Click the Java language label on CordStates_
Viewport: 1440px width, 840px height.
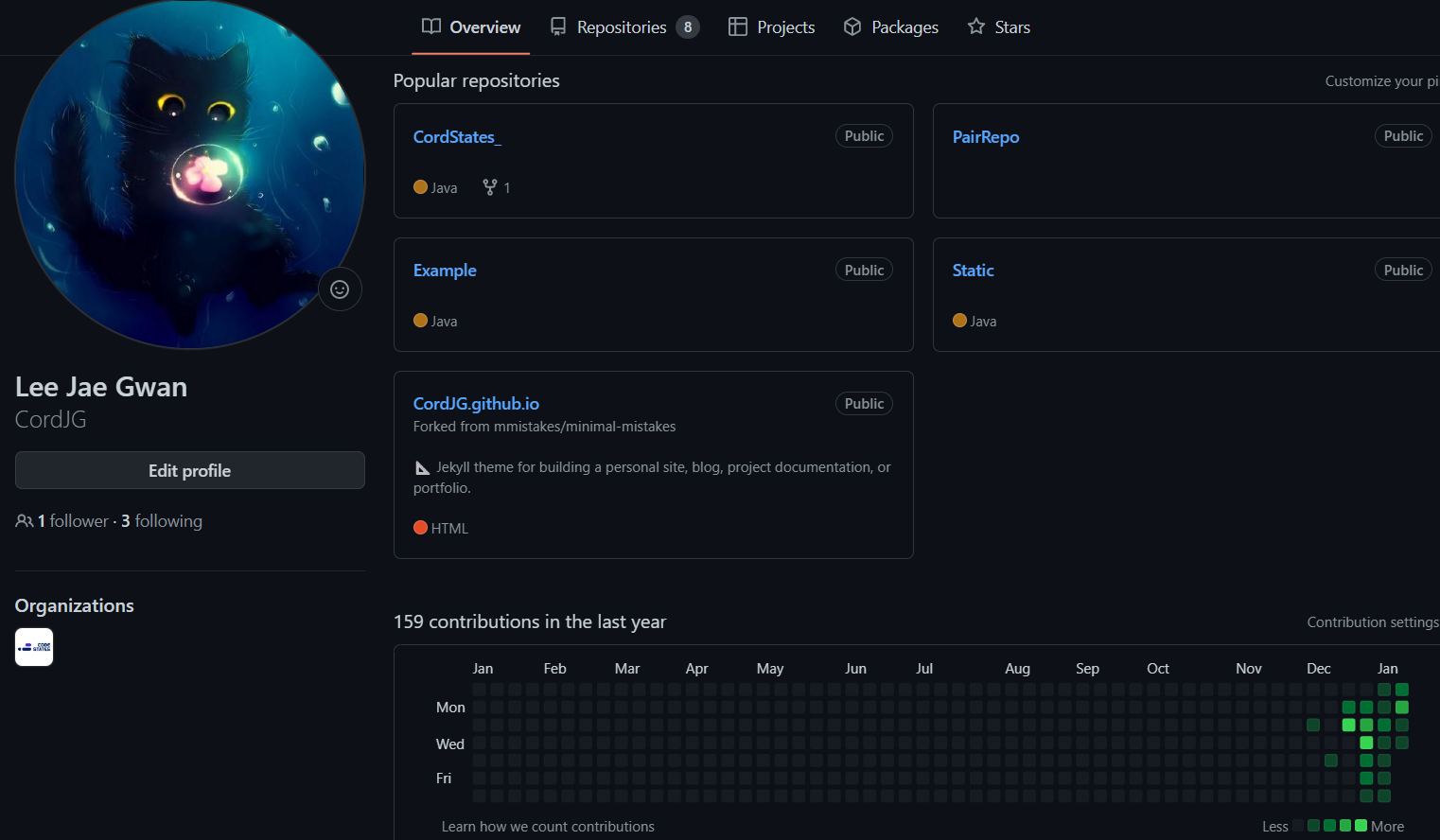[444, 188]
